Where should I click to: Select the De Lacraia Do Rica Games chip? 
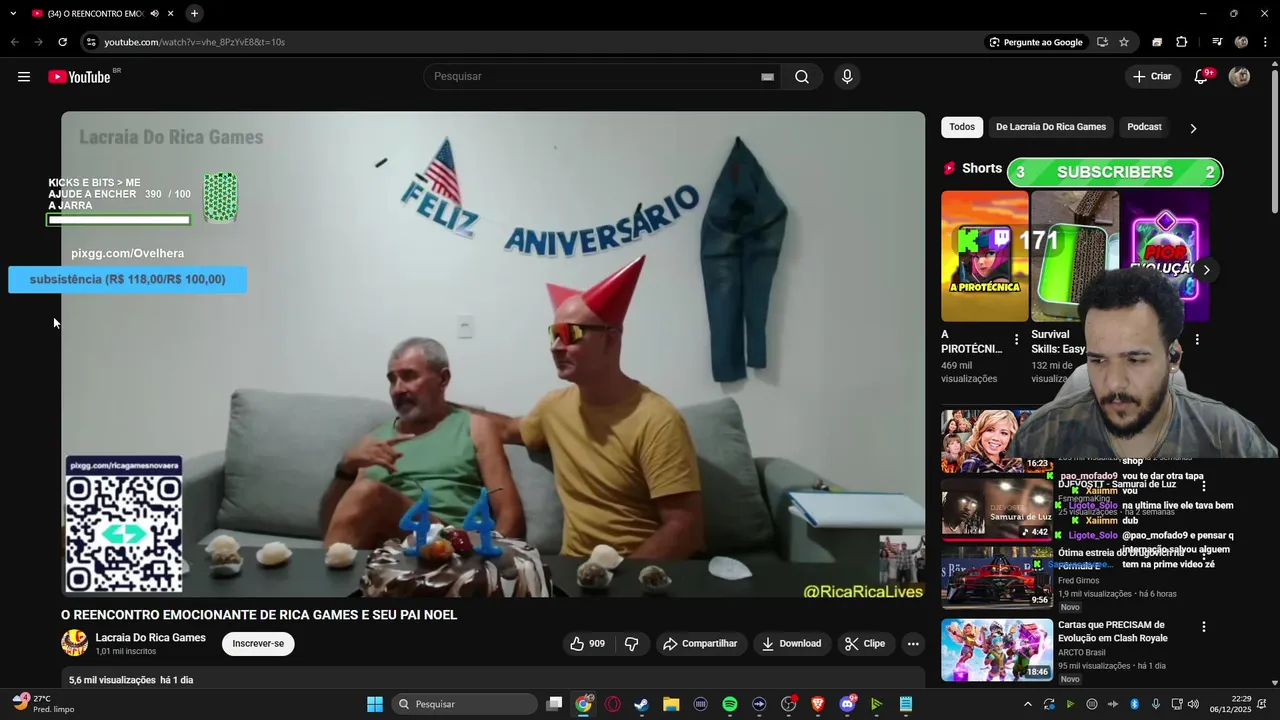[1051, 127]
